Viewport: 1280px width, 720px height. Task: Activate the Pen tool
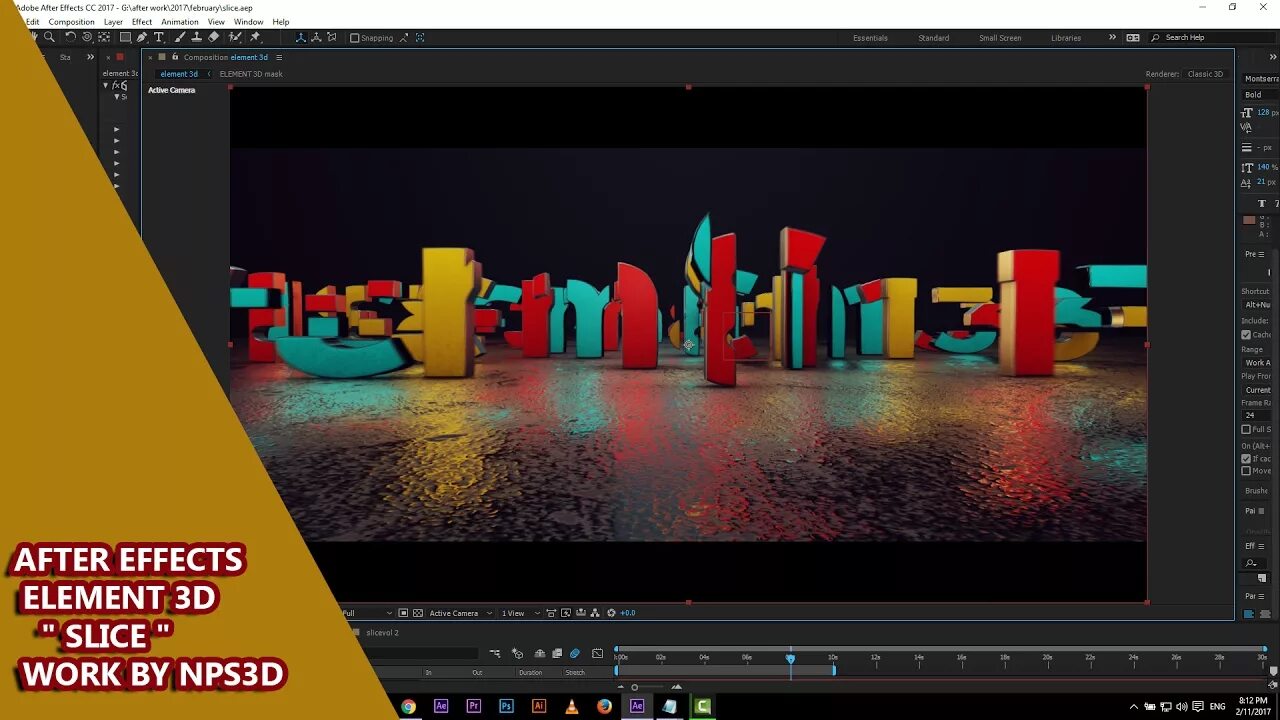tap(142, 37)
